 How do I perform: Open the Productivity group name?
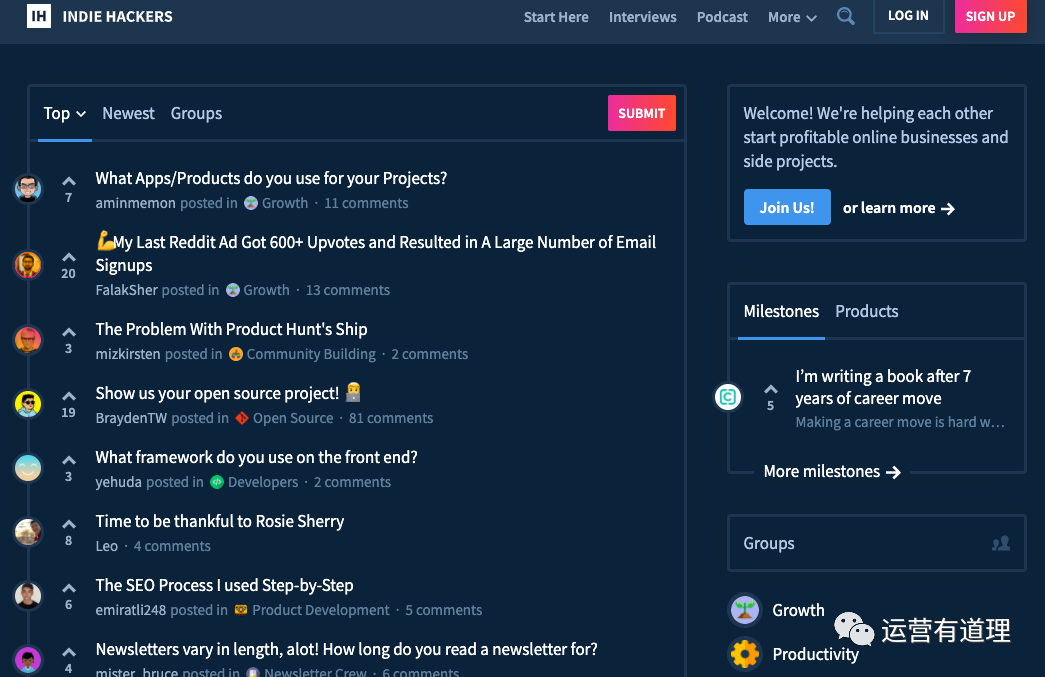pyautogui.click(x=816, y=654)
